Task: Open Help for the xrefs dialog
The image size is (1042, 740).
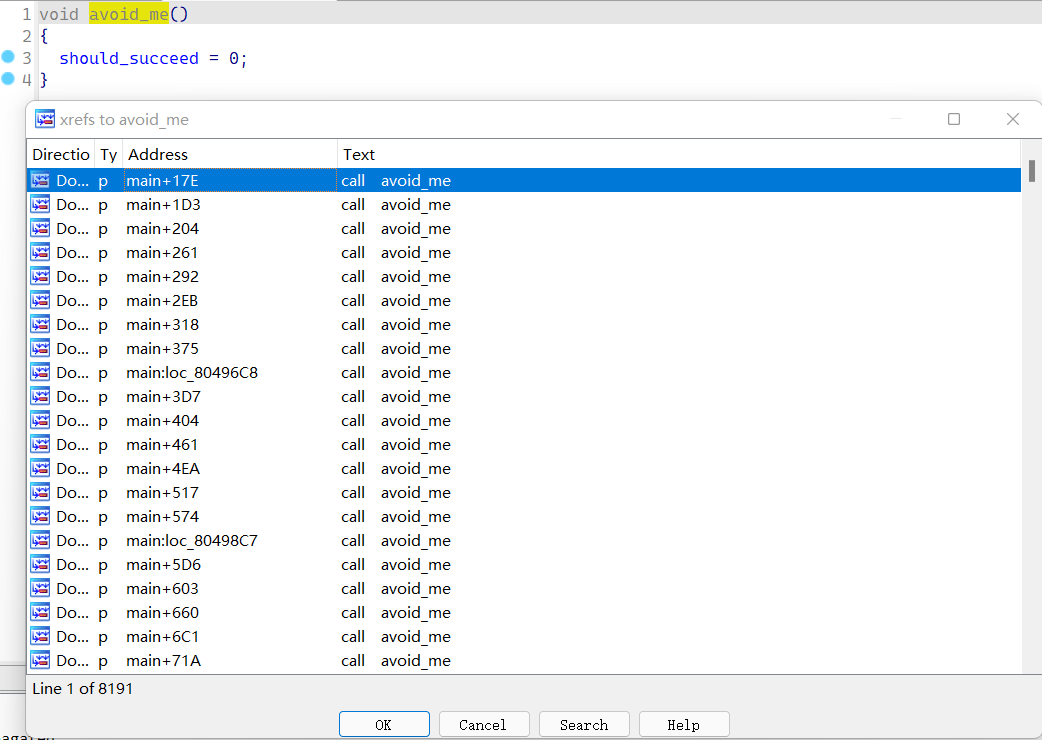Action: (684, 725)
